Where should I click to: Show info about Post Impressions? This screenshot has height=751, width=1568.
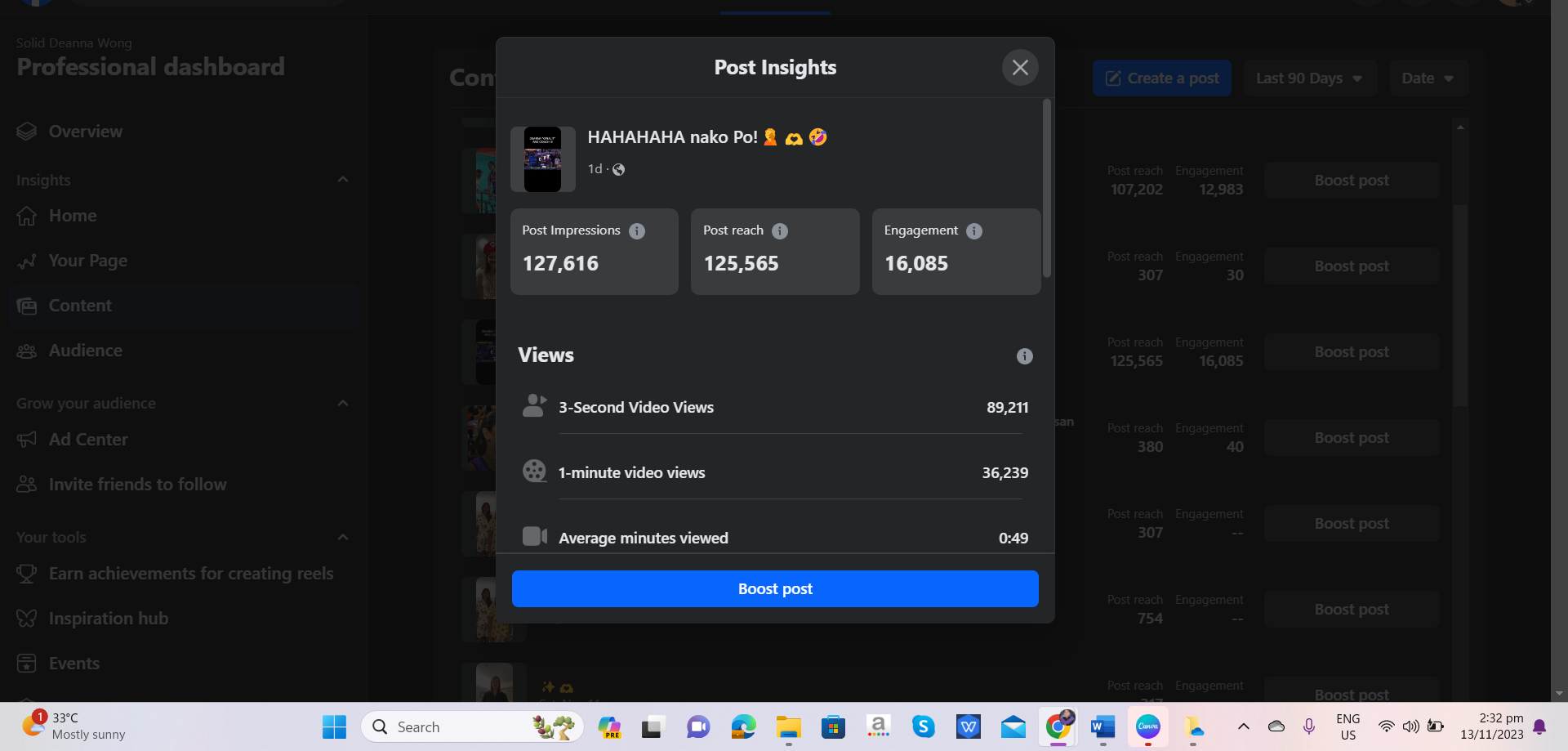coord(637,231)
